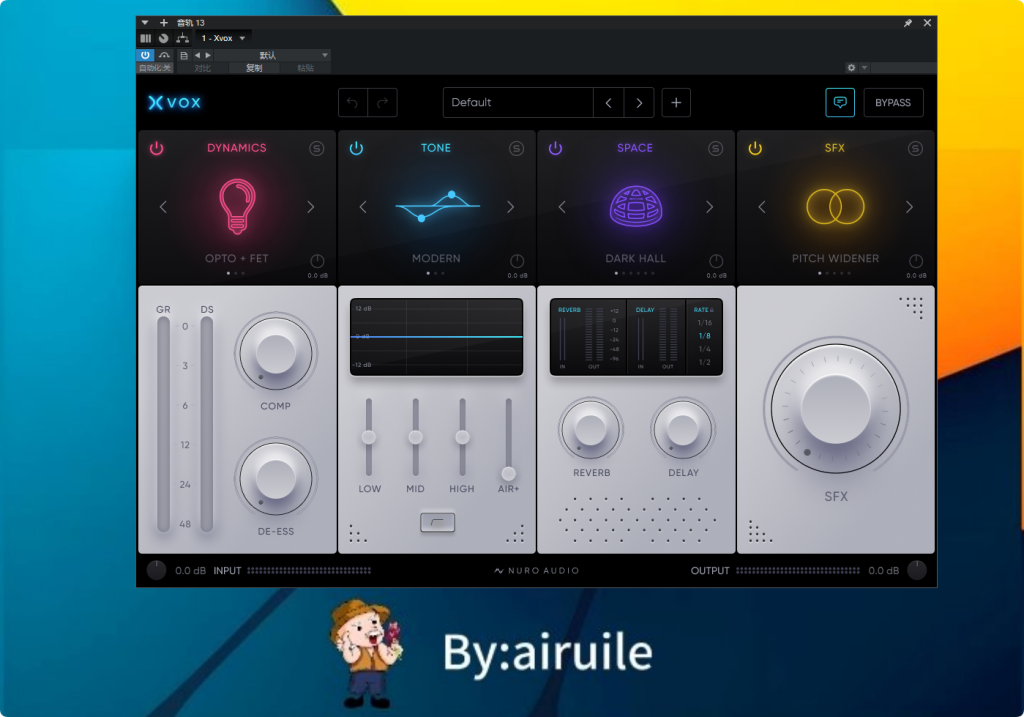Click the MID tone slider handle
This screenshot has width=1024, height=717.
415,437
